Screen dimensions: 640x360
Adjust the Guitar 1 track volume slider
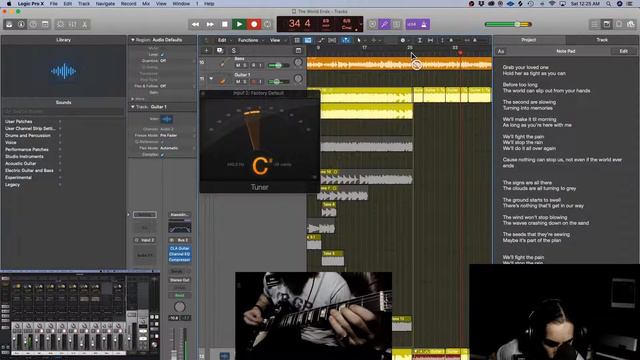(x=278, y=82)
